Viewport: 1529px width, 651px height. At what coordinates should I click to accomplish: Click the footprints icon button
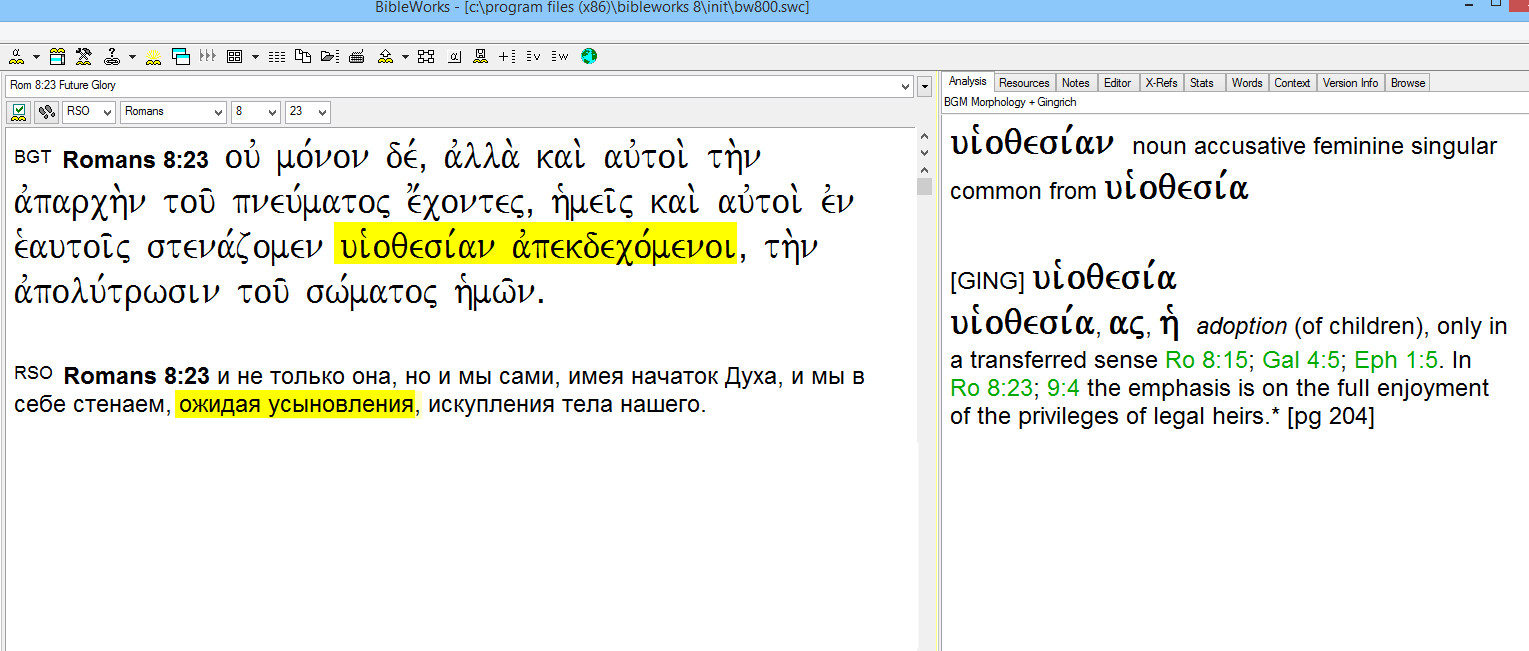click(46, 112)
